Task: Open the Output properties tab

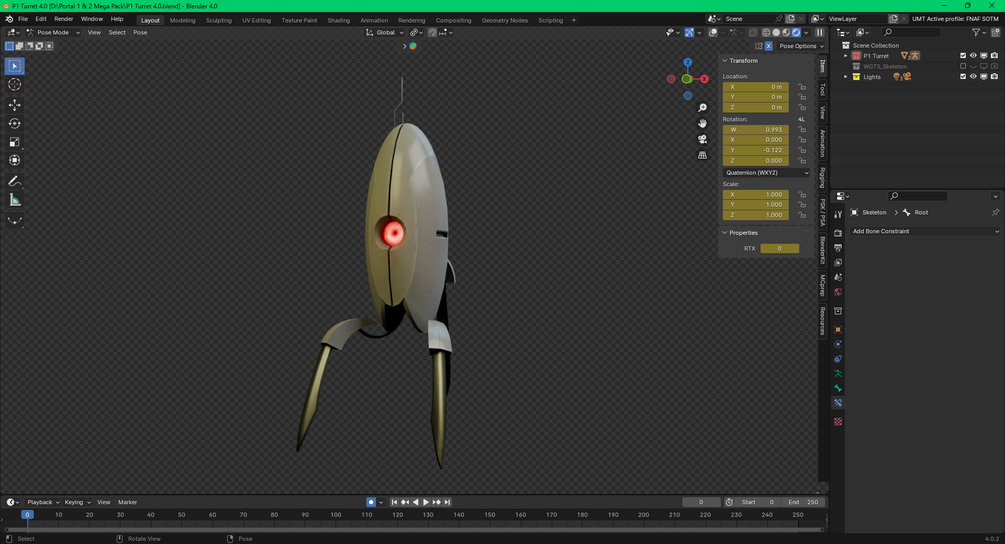Action: [838, 248]
